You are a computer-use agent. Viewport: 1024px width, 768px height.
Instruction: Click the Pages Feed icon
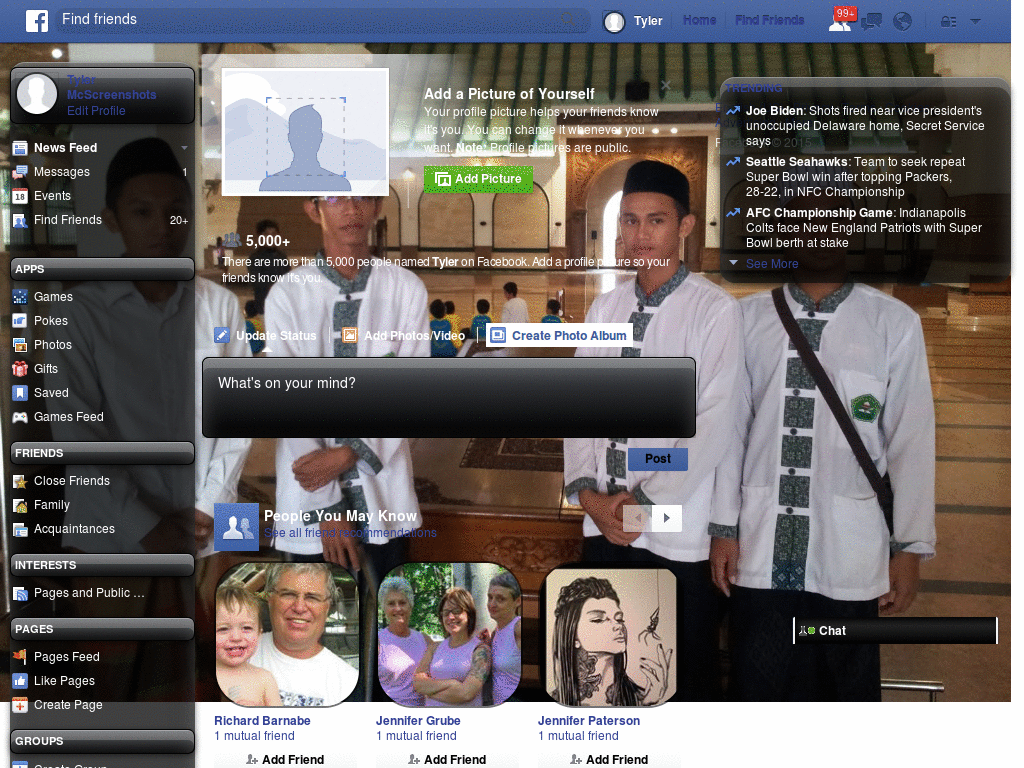pyautogui.click(x=20, y=656)
